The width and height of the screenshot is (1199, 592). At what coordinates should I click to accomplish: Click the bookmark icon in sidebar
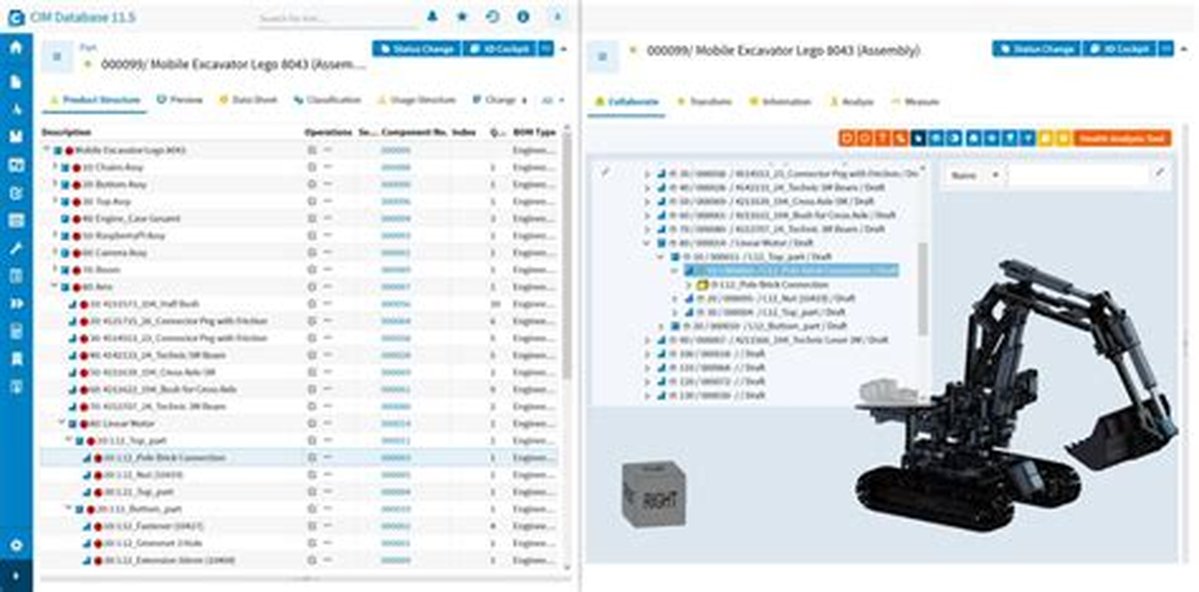point(16,358)
